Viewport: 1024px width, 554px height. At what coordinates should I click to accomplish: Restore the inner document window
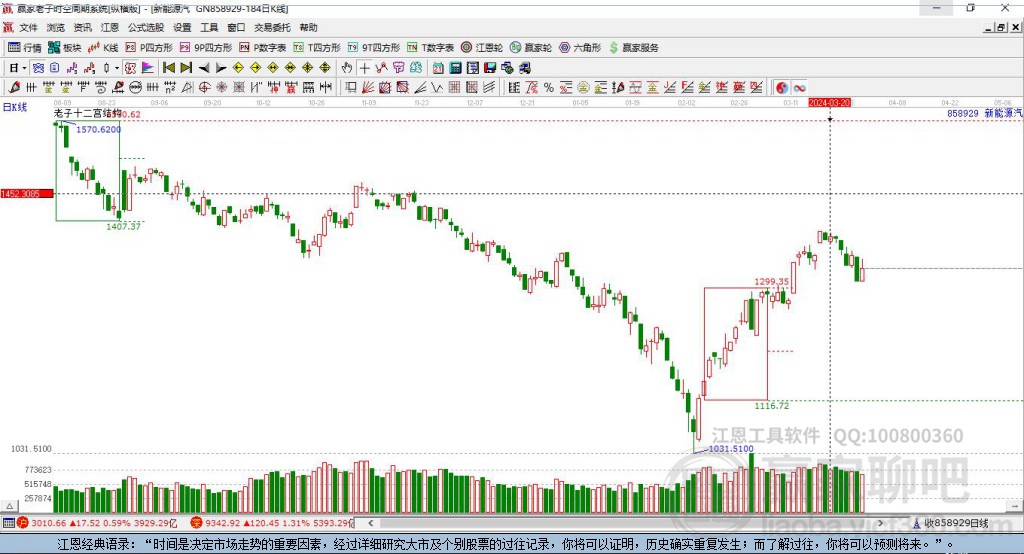[x=1001, y=27]
